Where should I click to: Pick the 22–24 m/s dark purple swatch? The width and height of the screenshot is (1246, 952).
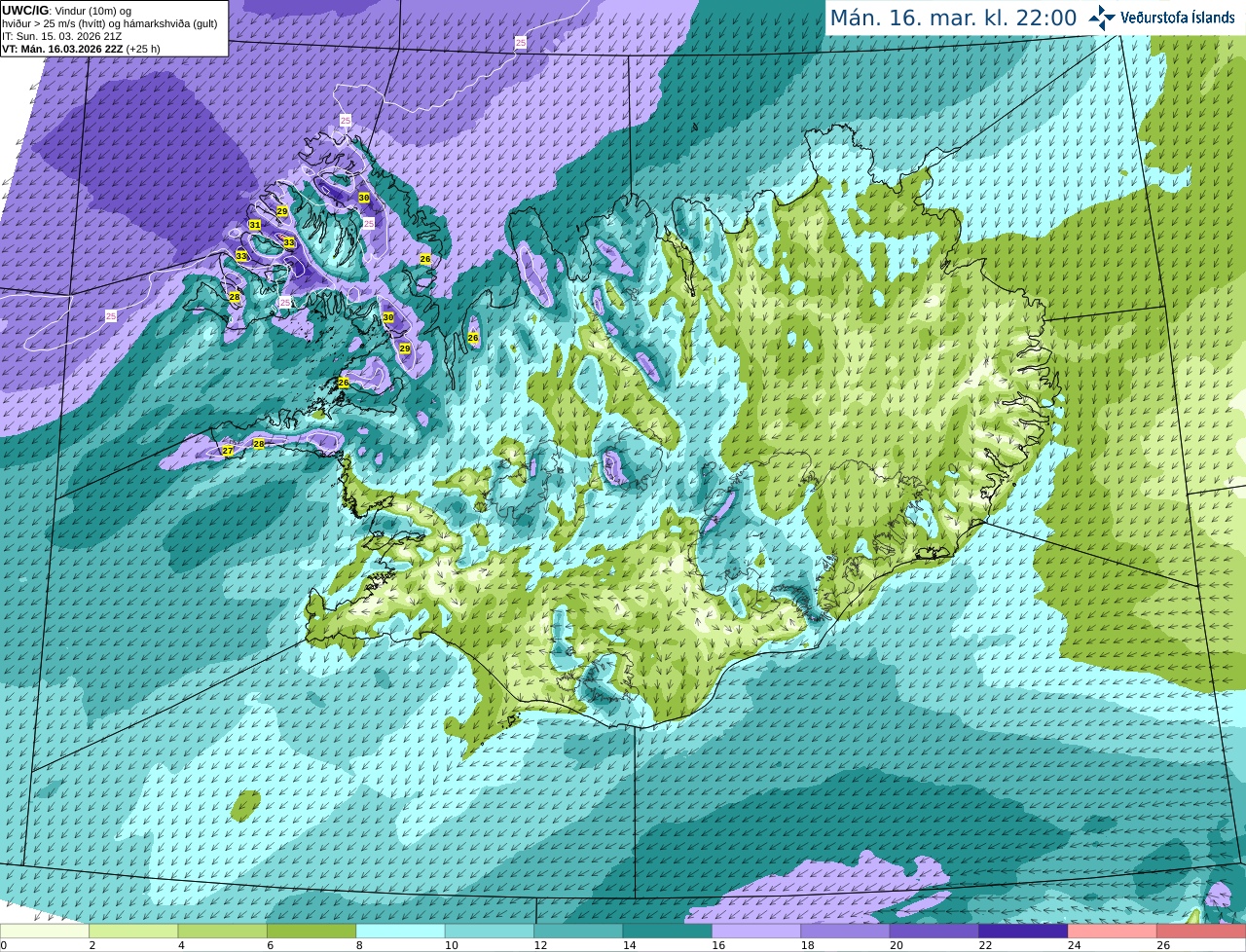[x=1024, y=931]
